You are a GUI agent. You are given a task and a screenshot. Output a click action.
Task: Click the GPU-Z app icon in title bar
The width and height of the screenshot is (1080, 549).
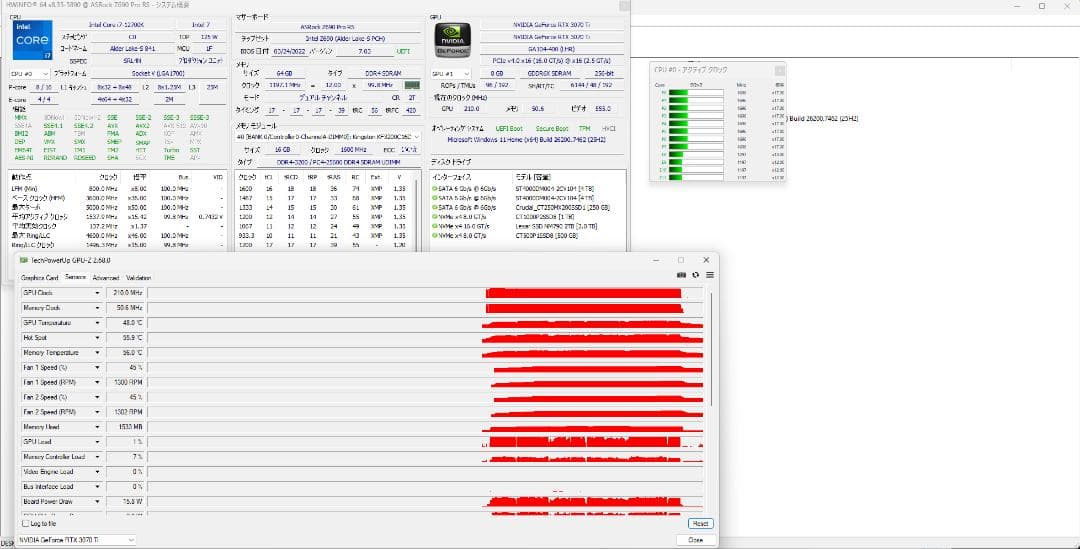24,260
